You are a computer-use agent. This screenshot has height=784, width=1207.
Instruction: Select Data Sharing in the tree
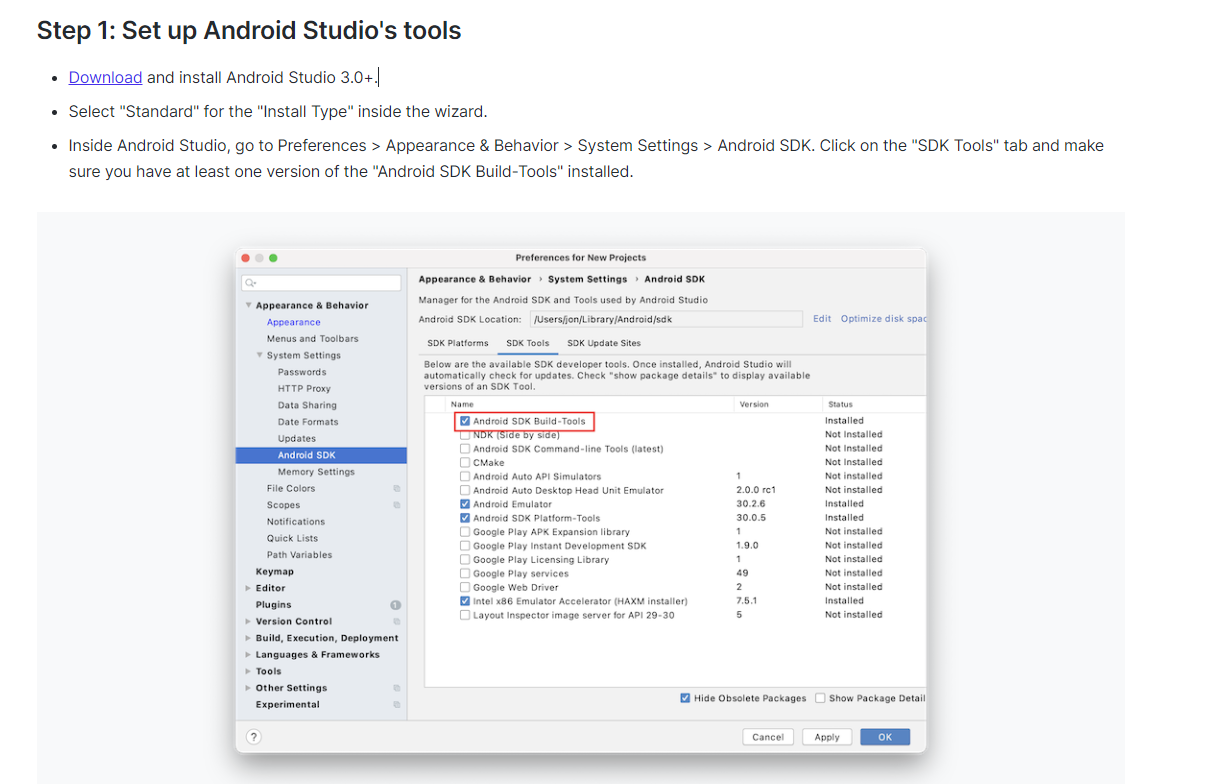(307, 405)
